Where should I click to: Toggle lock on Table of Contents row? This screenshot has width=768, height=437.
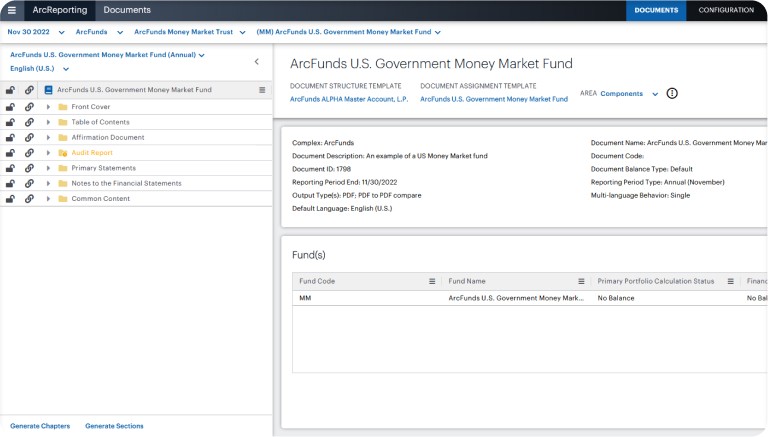click(x=10, y=122)
